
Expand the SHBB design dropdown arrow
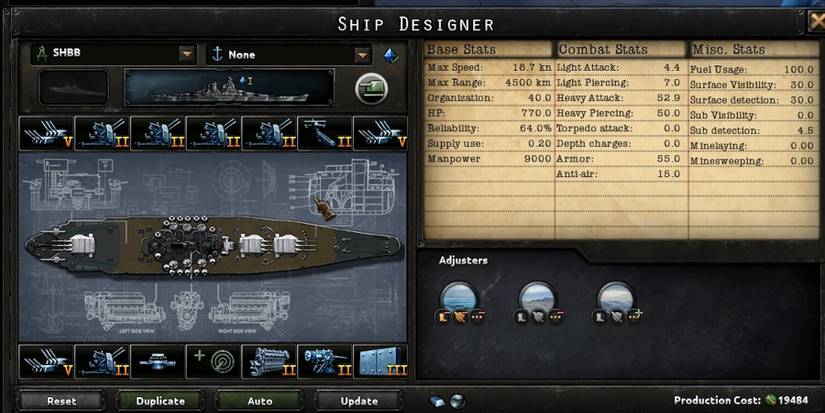click(187, 54)
